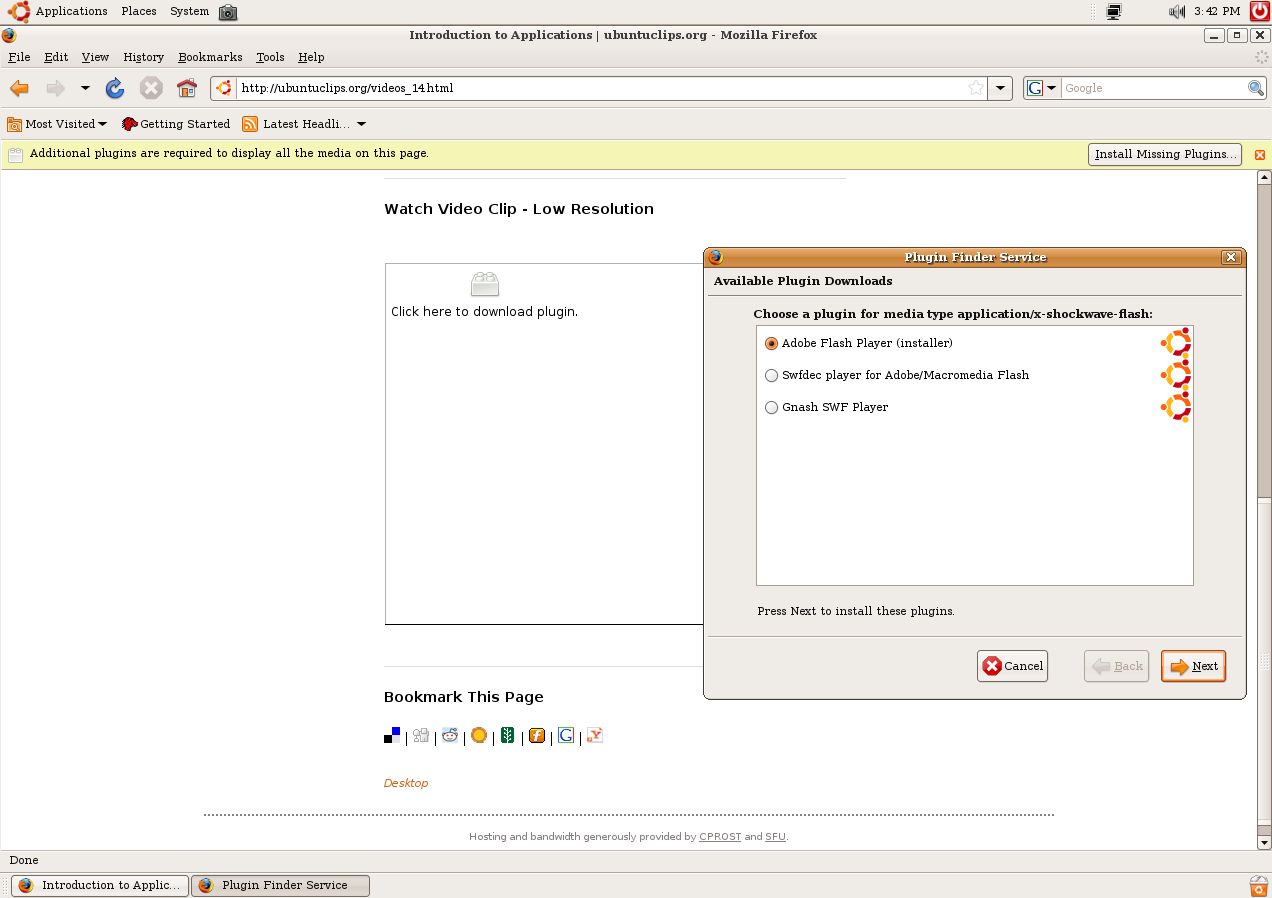Open the trash icon in bottom panel
Image resolution: width=1272 pixels, height=898 pixels.
click(1259, 886)
